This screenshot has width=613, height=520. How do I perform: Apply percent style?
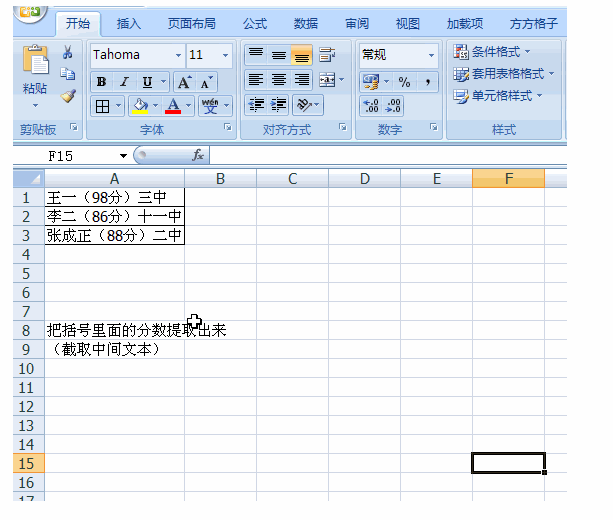pyautogui.click(x=404, y=82)
